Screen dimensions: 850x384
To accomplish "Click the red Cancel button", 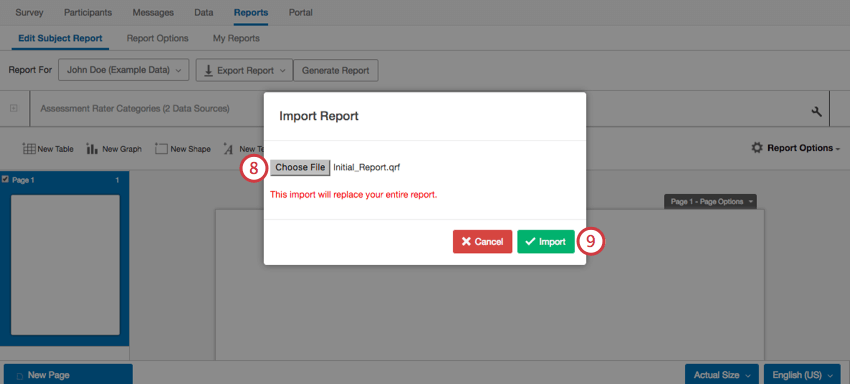I will click(x=482, y=242).
